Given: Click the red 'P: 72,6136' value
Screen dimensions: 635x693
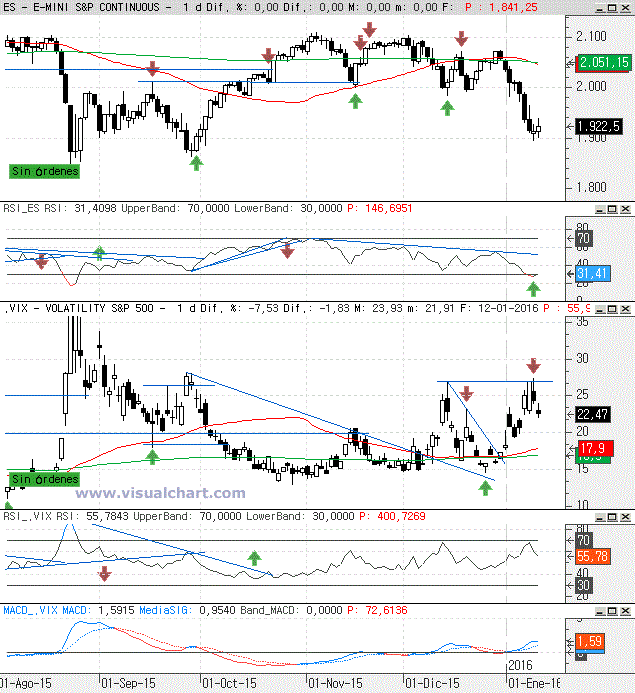Looking at the screenshot, I should point(377,610).
